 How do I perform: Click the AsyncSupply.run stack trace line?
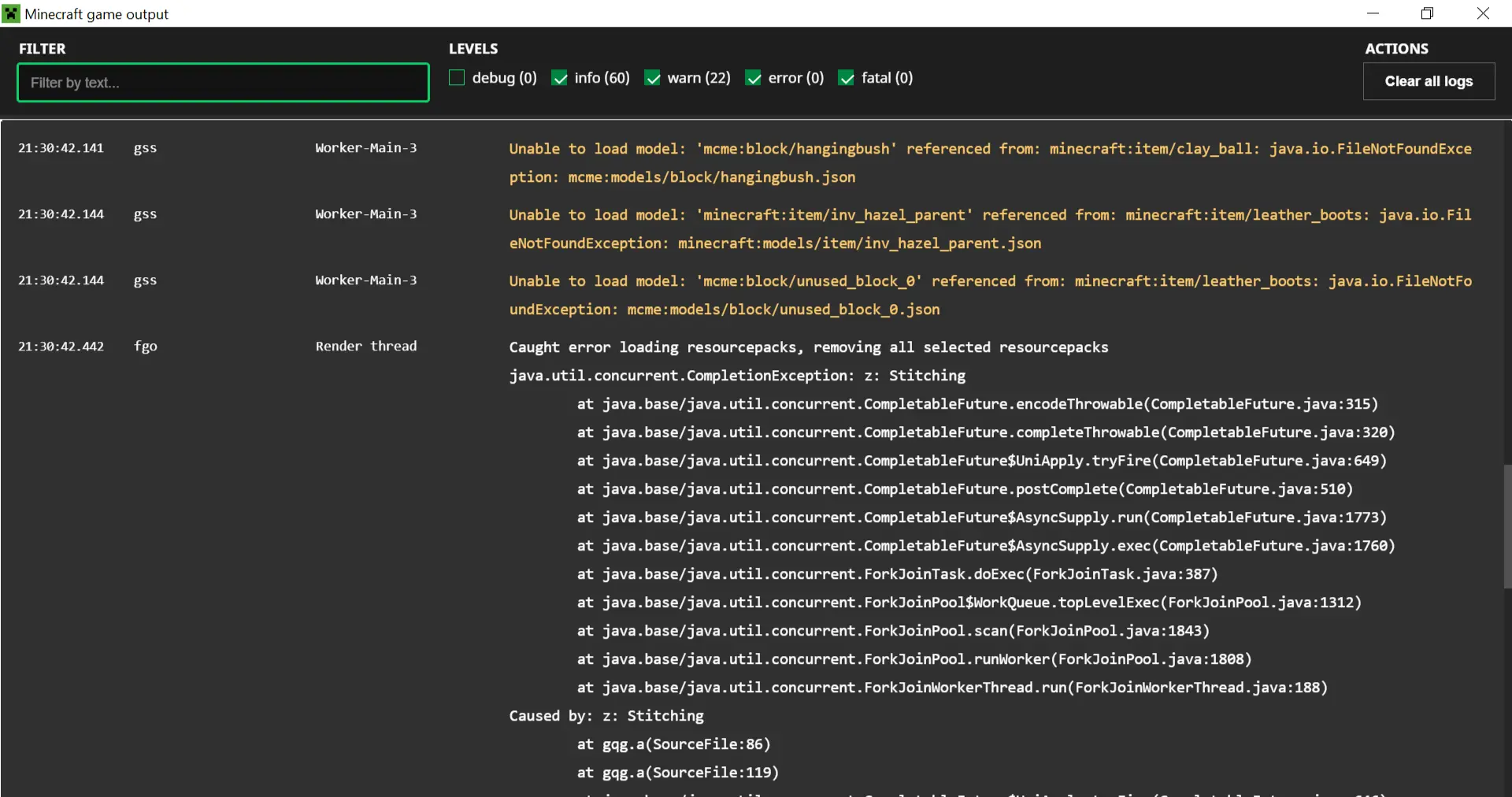[x=982, y=517]
